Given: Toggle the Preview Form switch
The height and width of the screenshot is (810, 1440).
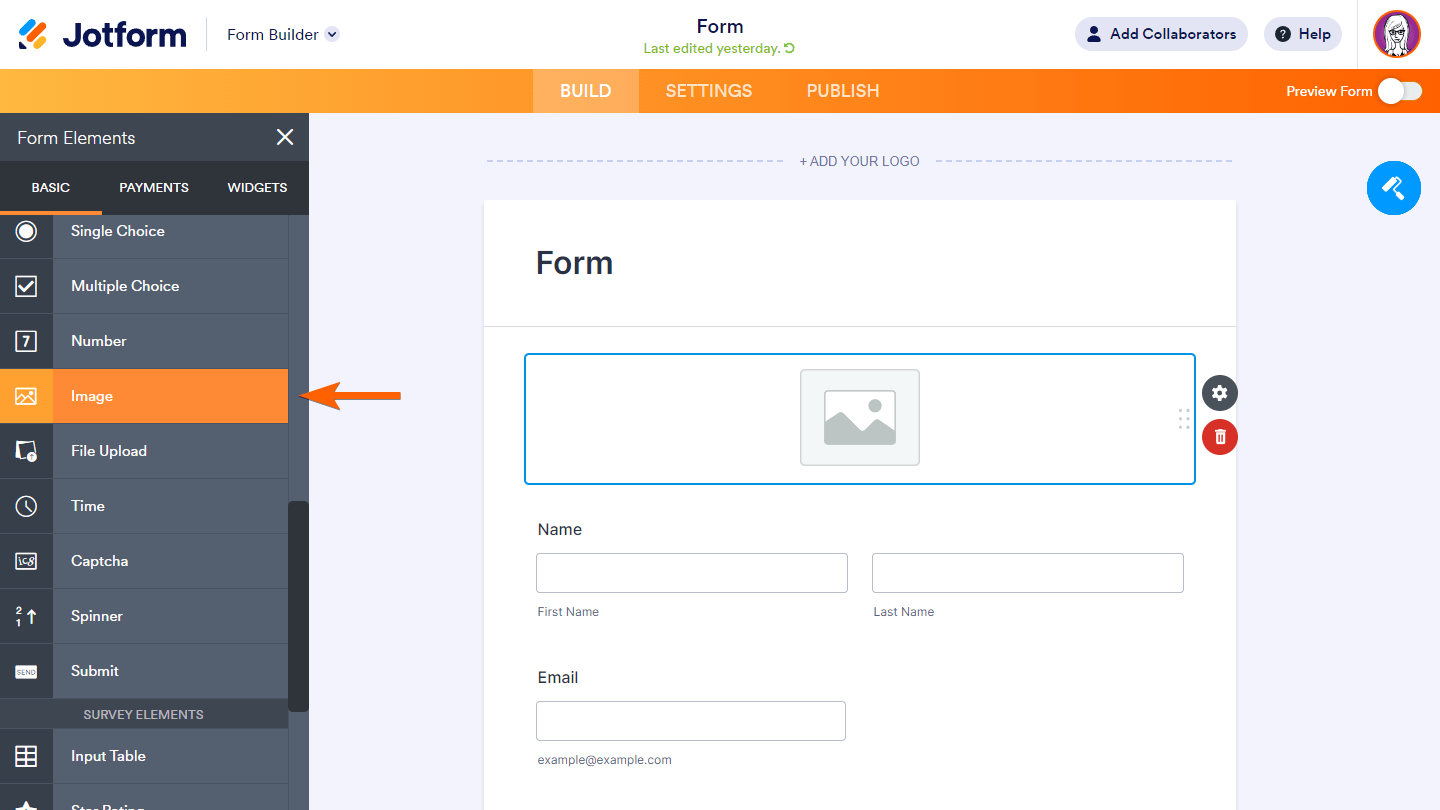Looking at the screenshot, I should 1399,91.
